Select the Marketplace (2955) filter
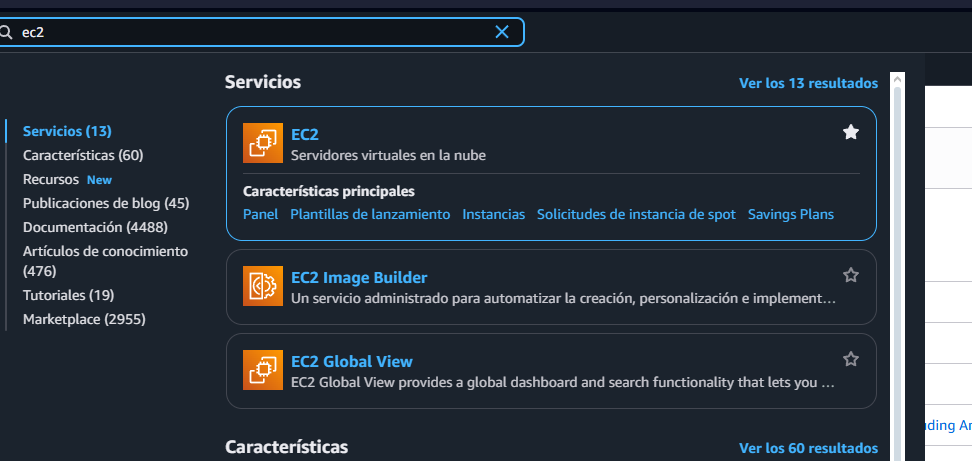 84,319
